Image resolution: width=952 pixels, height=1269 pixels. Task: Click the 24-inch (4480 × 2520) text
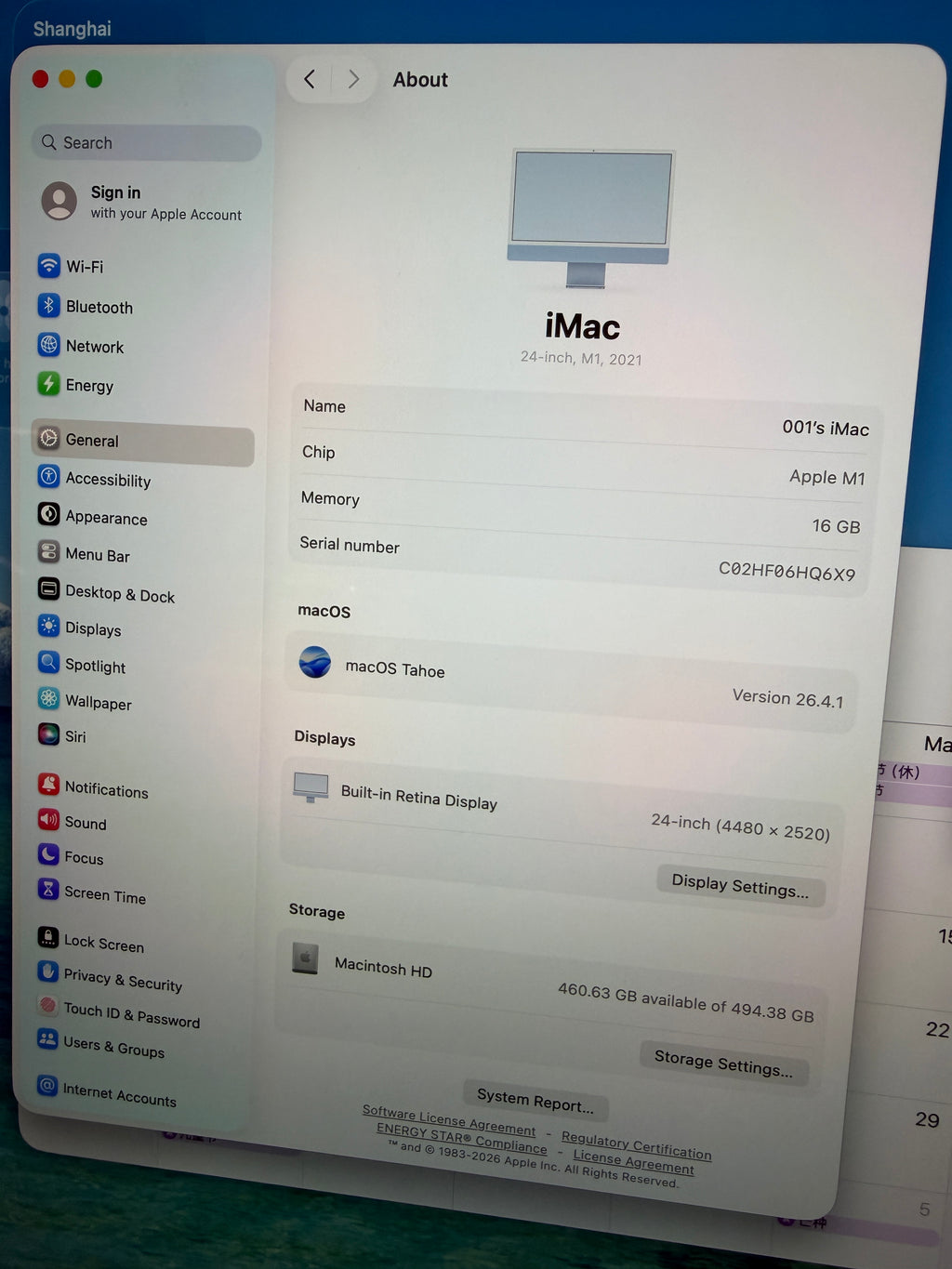pos(740,826)
